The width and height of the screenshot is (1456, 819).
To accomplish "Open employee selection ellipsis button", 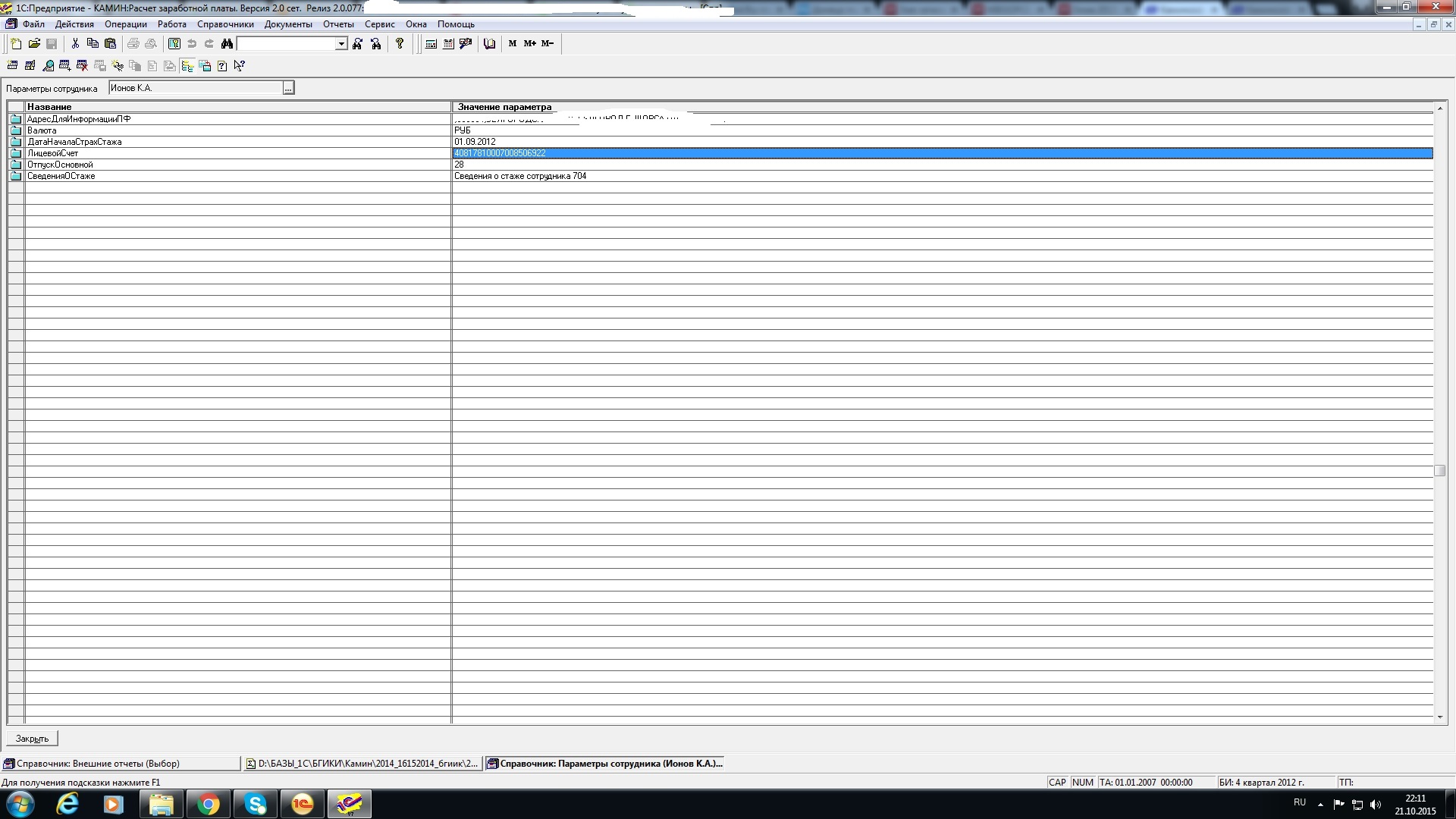I will (x=288, y=89).
